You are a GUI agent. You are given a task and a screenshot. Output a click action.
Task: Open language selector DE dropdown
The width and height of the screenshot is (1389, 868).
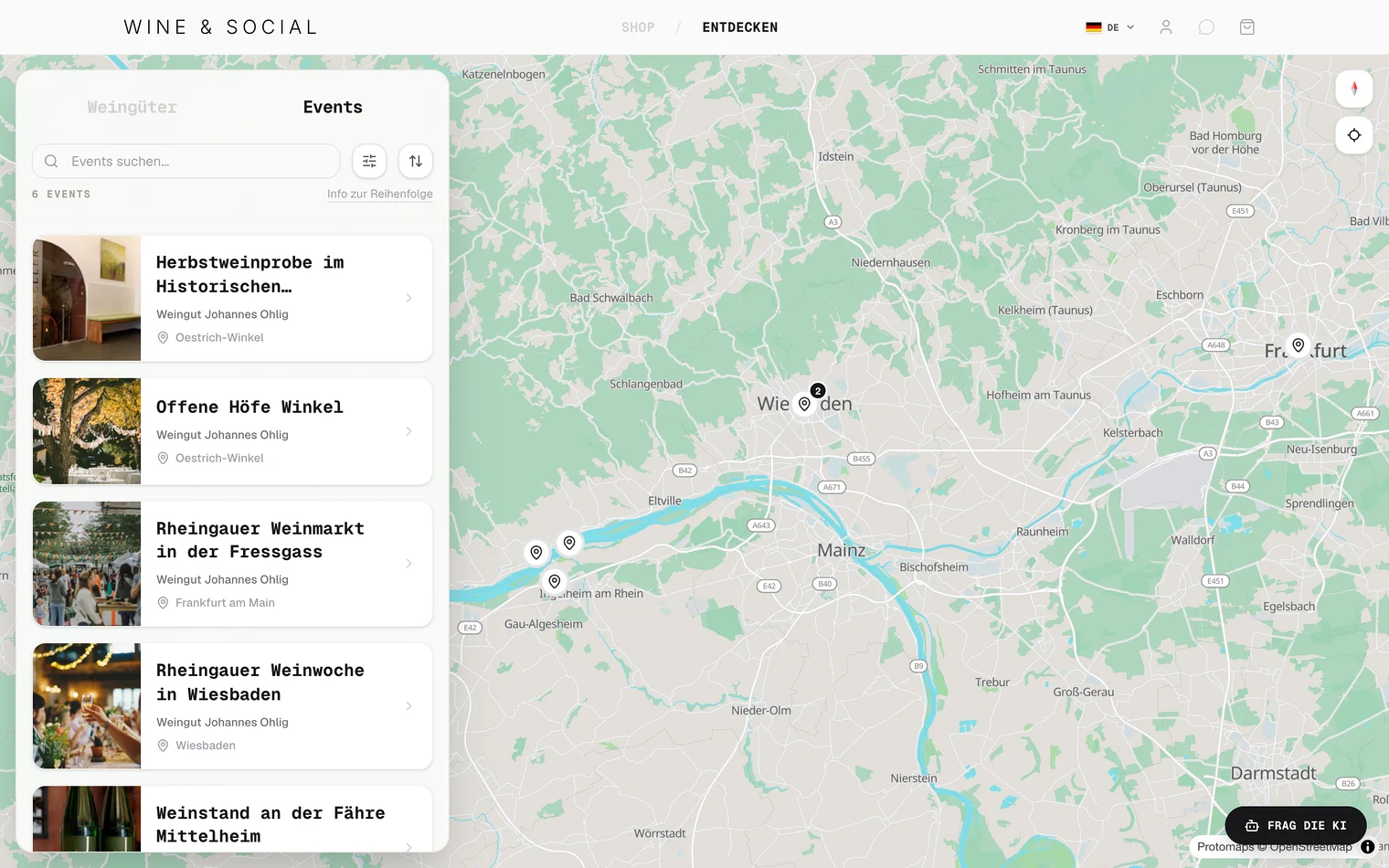1110,27
